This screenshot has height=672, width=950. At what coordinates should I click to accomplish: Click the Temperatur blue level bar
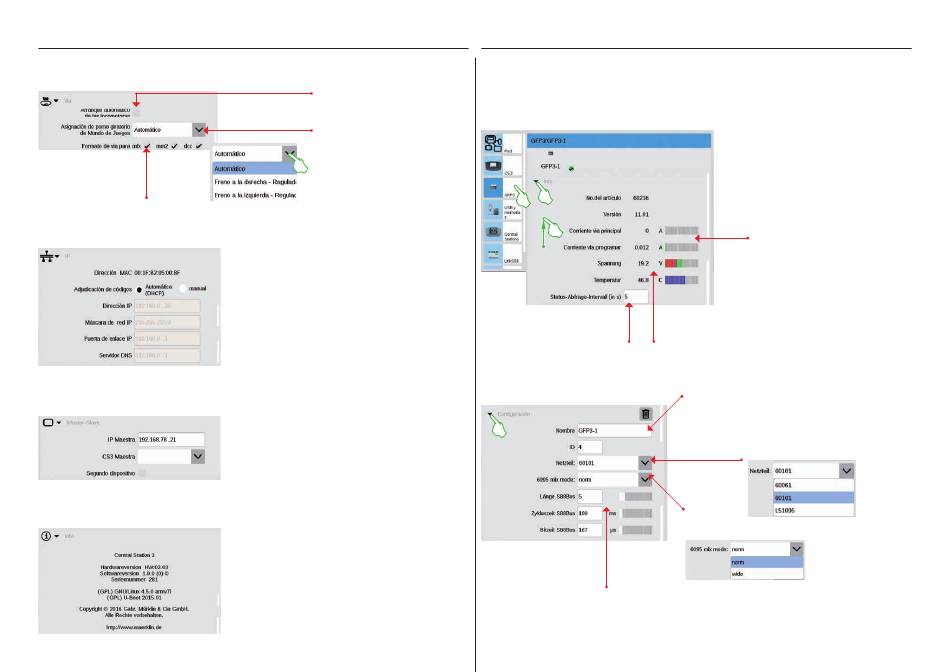[682, 280]
